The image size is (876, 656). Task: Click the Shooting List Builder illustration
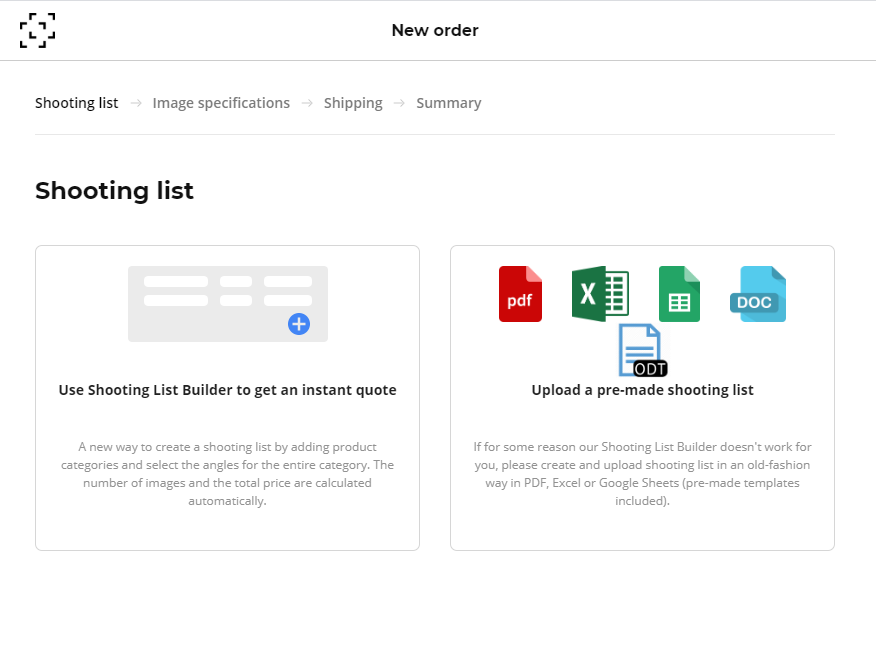(x=227, y=303)
